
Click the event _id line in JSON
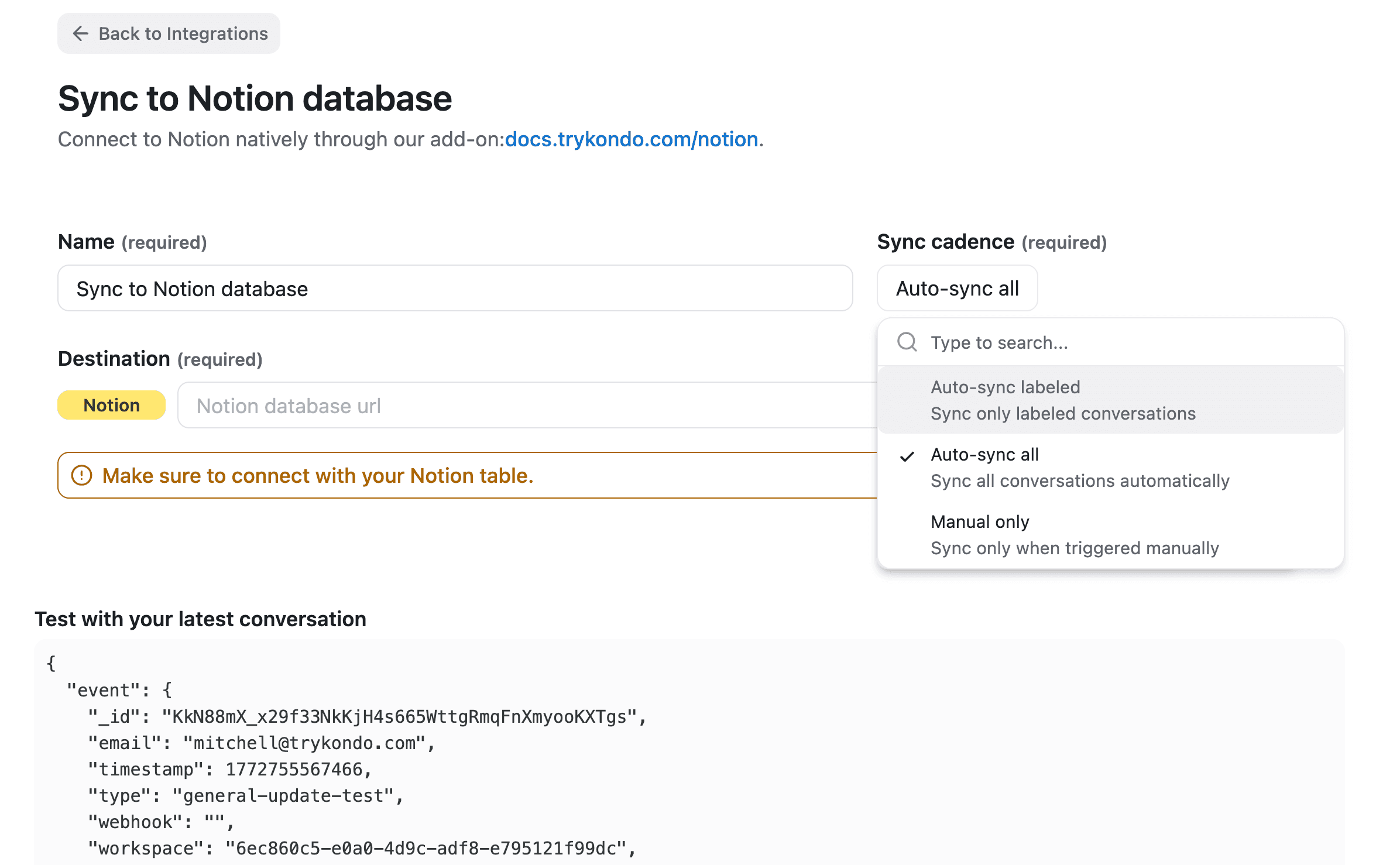[x=366, y=717]
